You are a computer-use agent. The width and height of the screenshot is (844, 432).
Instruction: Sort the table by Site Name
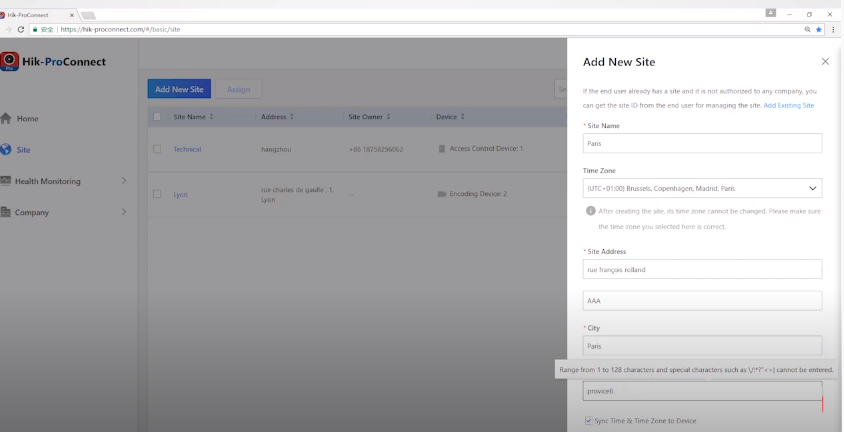(211, 117)
